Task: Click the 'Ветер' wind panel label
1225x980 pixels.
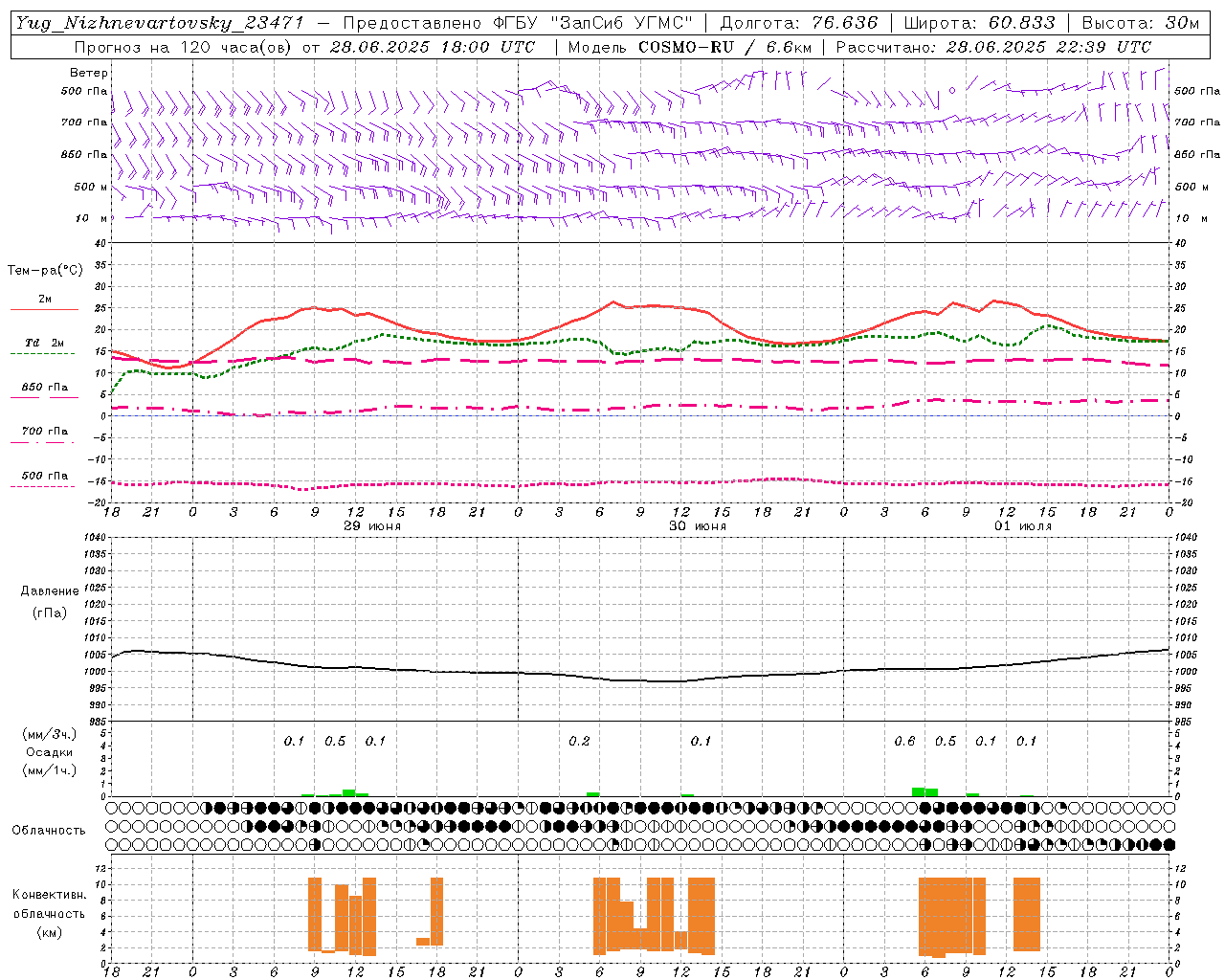Action: tap(88, 73)
